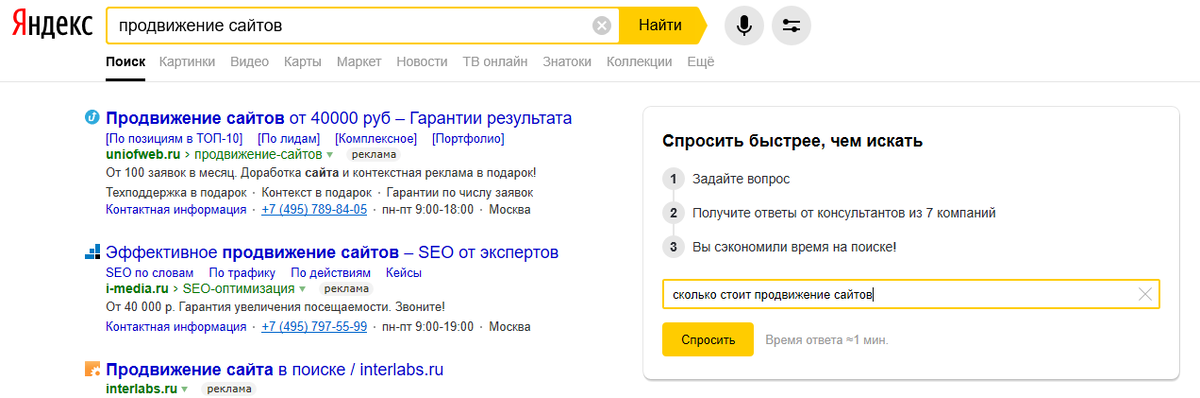The height and width of the screenshot is (398, 1200).
Task: Click phone number +7 (495) 797-55-99
Action: click(x=314, y=326)
